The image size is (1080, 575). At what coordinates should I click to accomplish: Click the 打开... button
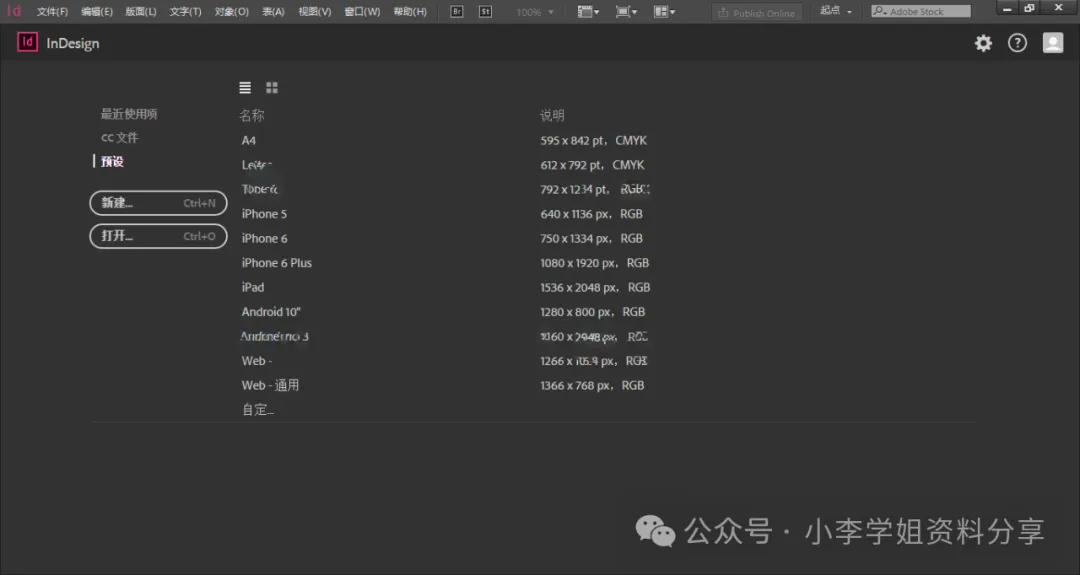158,236
